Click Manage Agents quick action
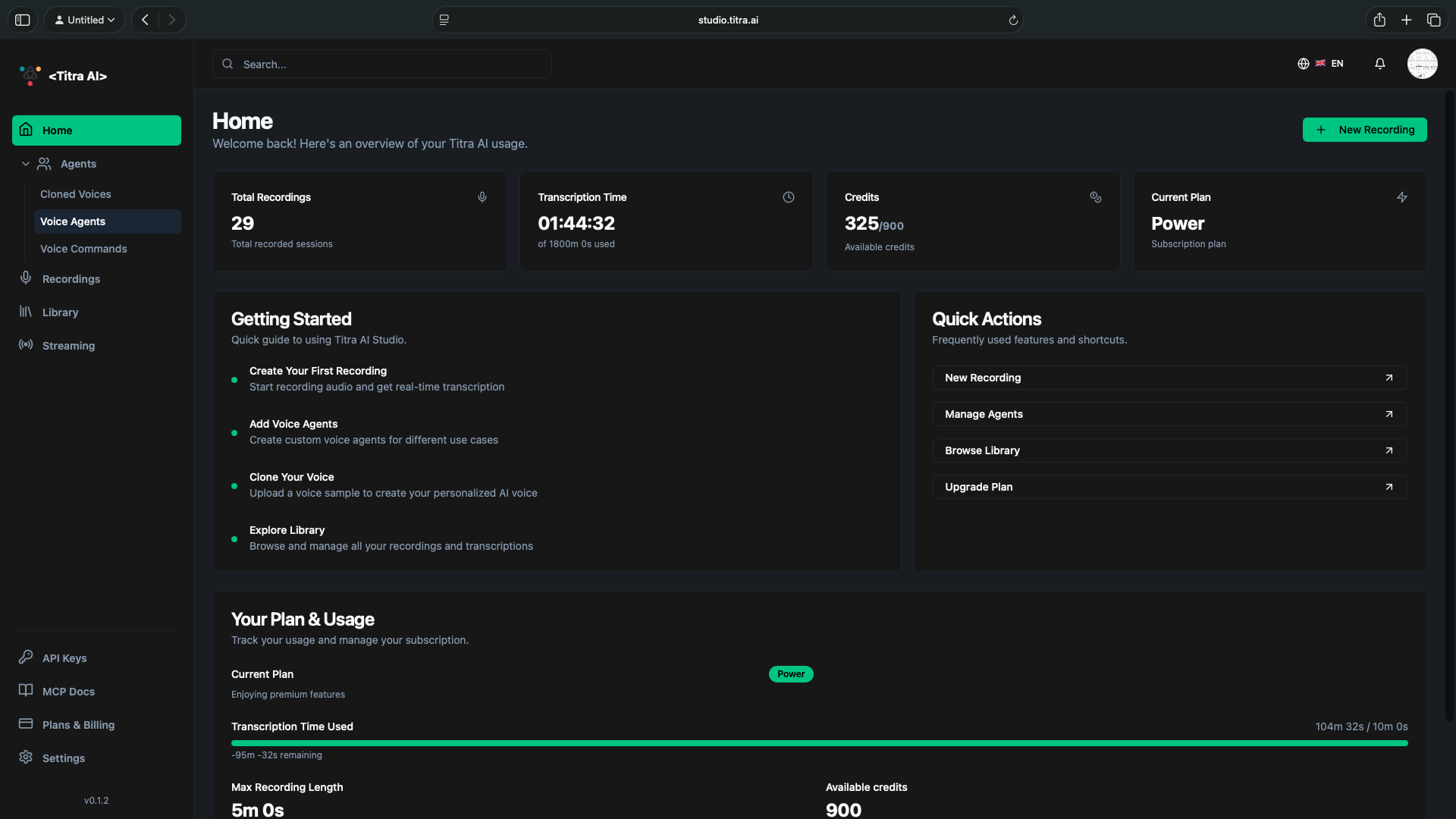1456x819 pixels. tap(1169, 414)
